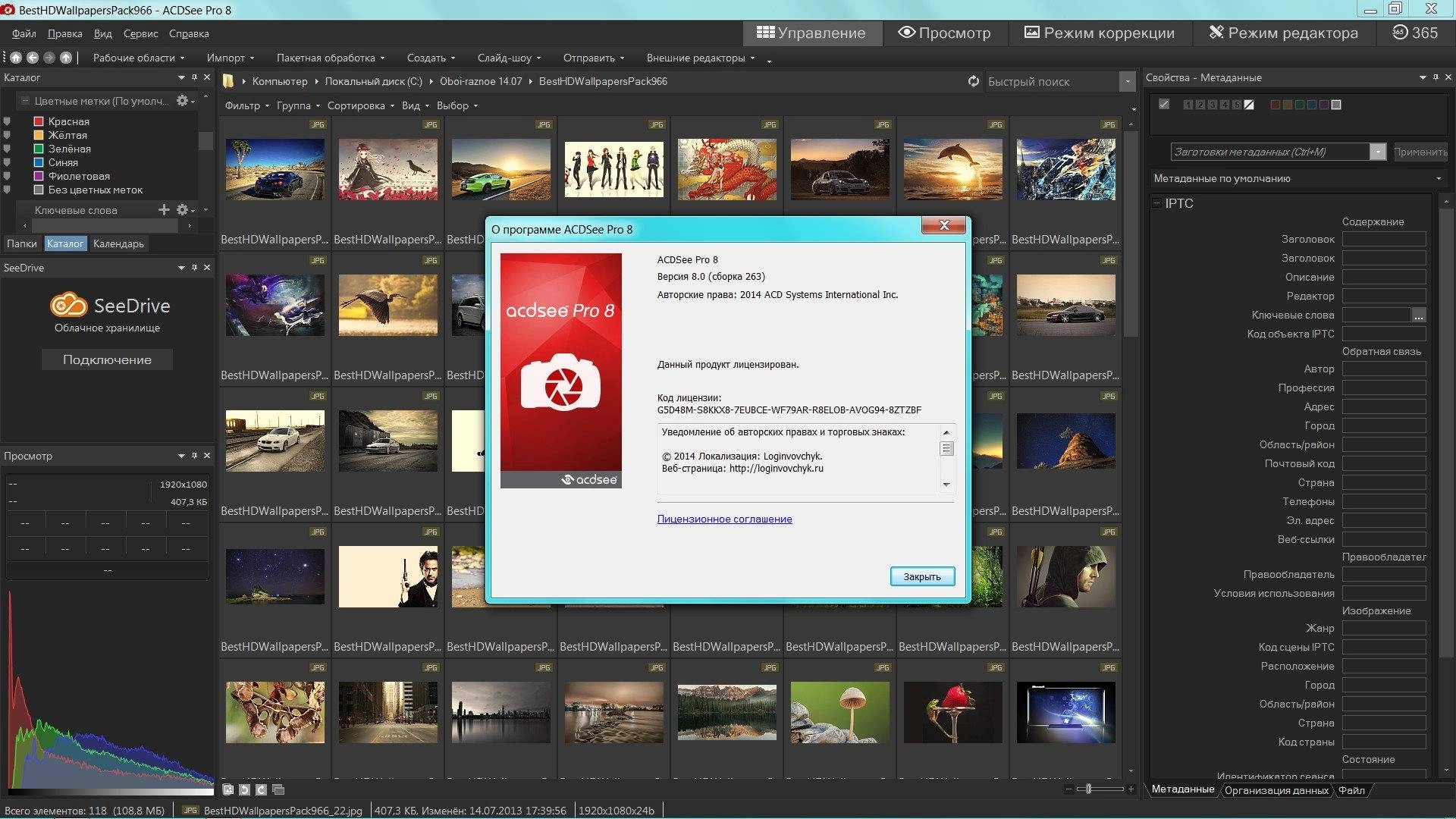Toggle filter marker for Фиолетовая label
The height and width of the screenshot is (819, 1456).
click(x=7, y=176)
